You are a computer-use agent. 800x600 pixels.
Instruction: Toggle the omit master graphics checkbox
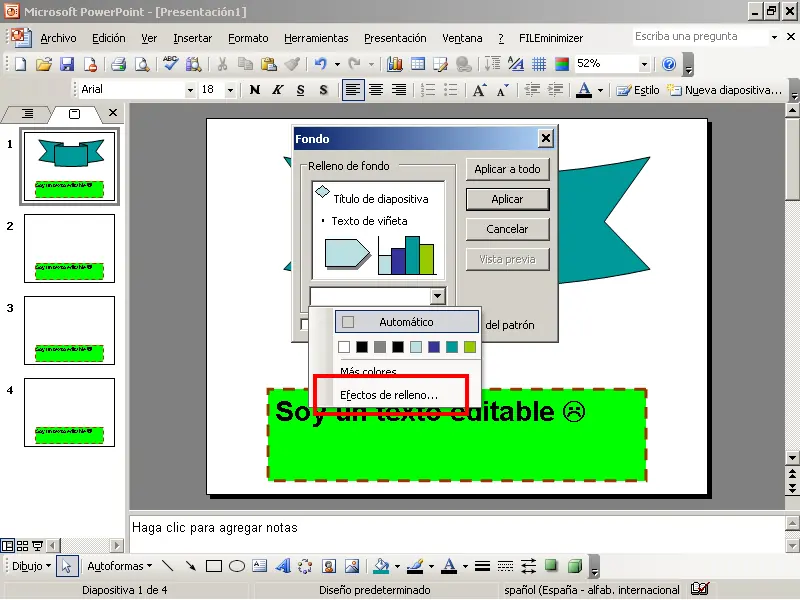point(305,324)
